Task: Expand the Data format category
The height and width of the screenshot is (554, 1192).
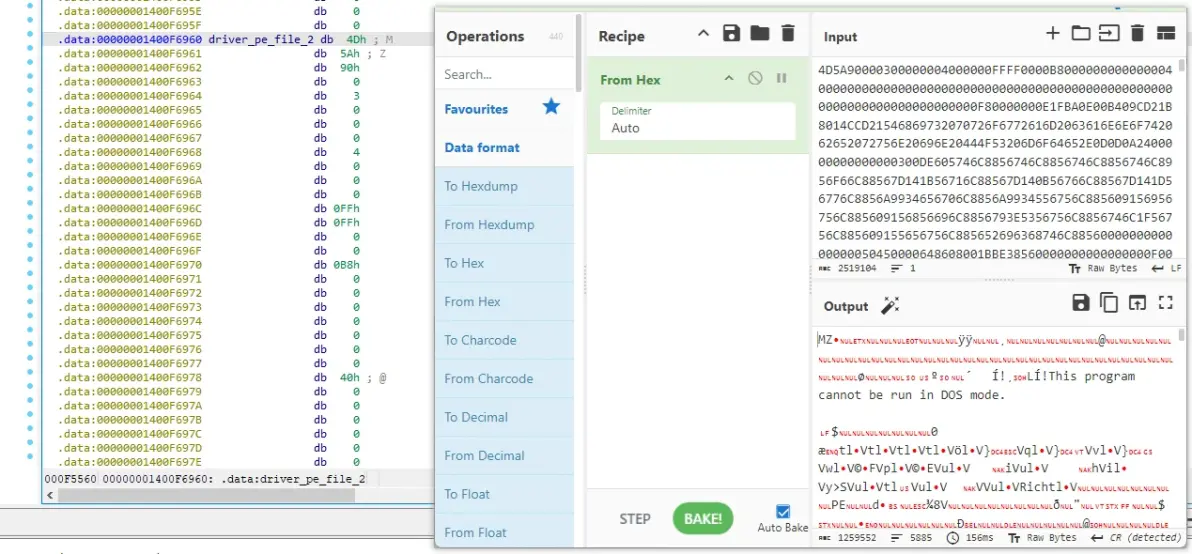Action: point(503,147)
